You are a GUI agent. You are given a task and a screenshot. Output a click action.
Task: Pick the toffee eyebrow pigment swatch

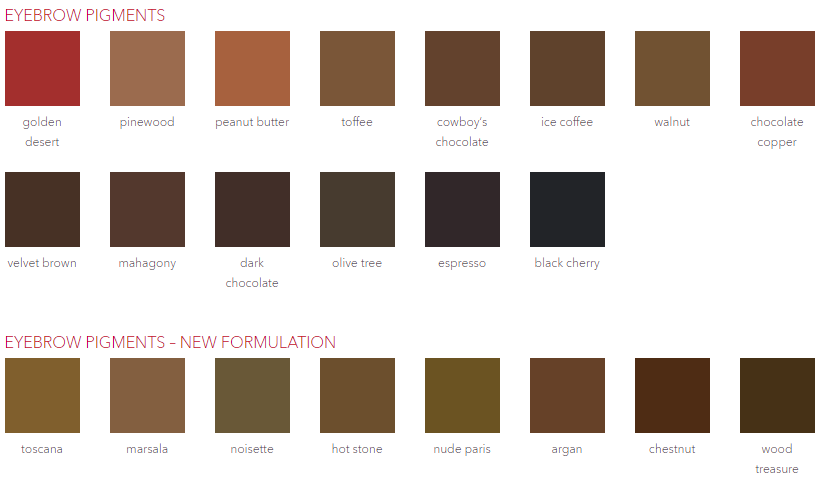pos(357,68)
